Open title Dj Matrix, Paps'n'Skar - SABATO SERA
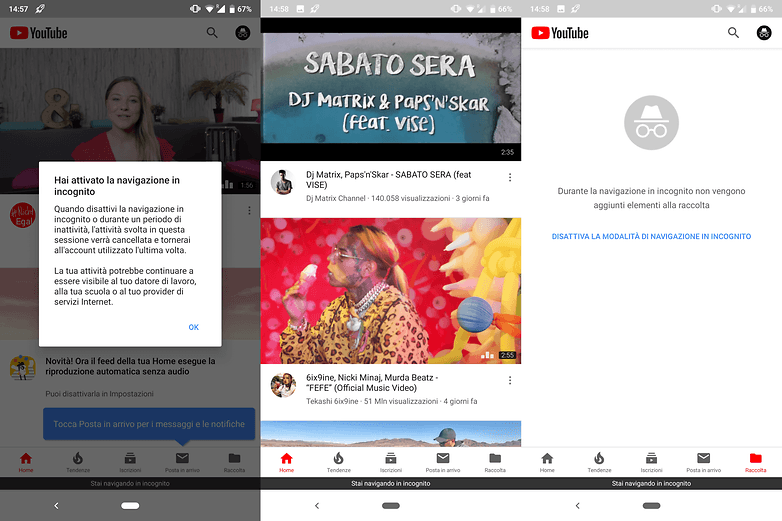 (389, 179)
